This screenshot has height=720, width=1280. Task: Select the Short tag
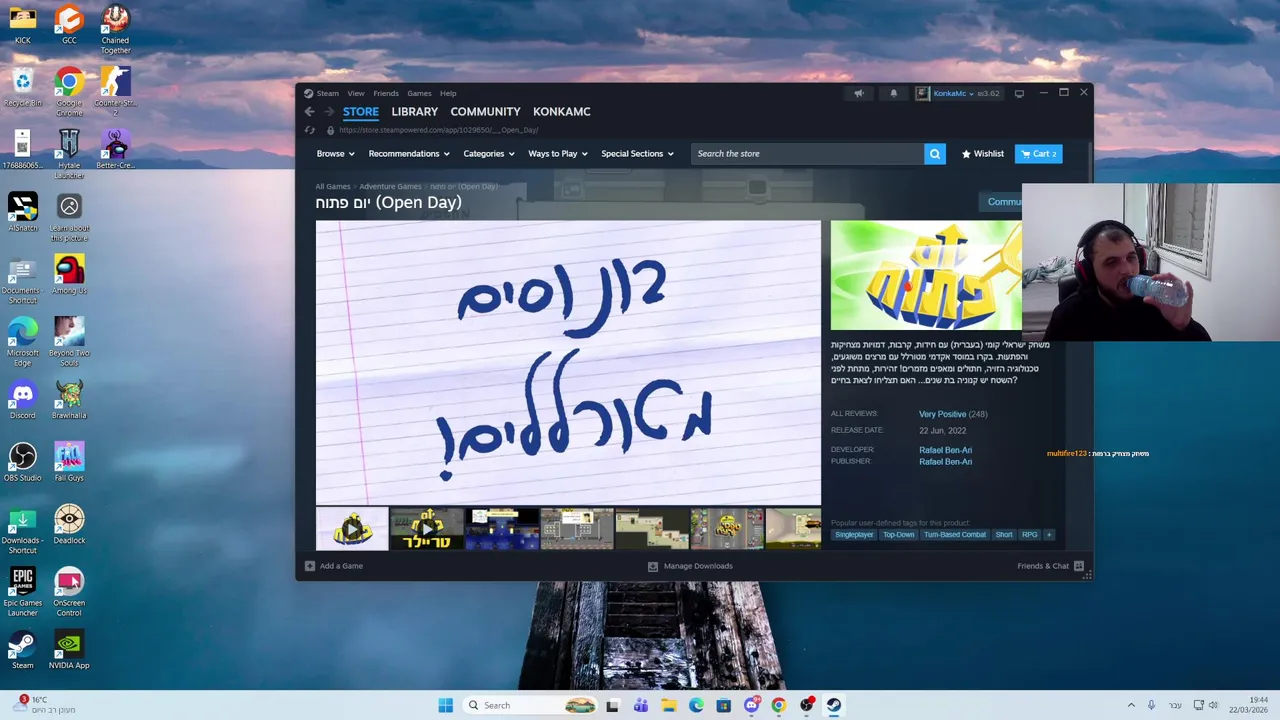point(1004,535)
